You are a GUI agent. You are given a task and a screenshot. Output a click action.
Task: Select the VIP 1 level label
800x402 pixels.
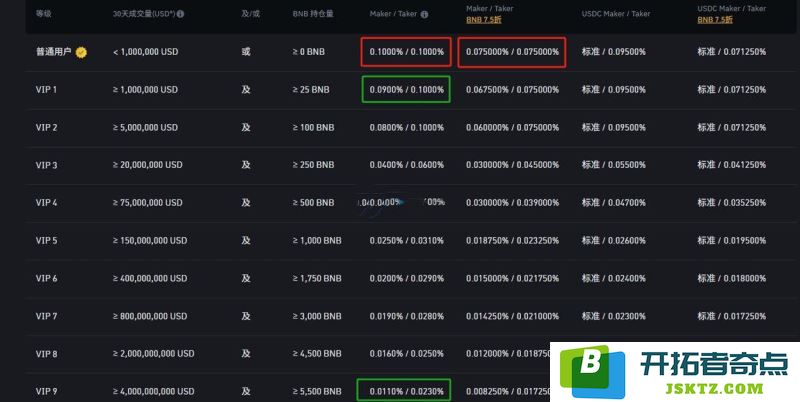tap(46, 89)
